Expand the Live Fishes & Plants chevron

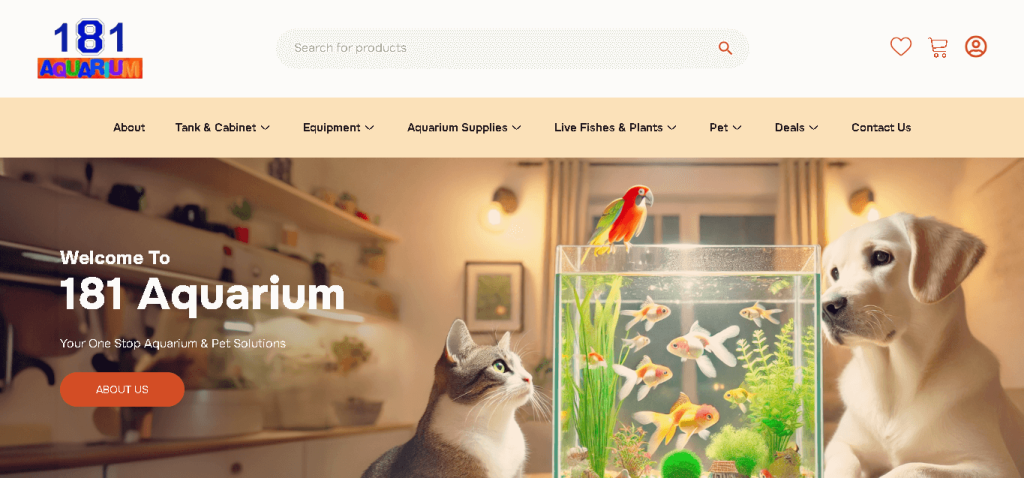(x=672, y=128)
